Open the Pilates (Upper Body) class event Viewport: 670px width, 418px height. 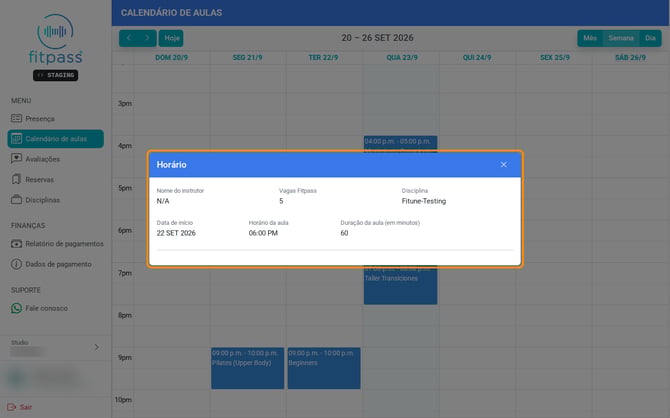[x=247, y=368]
